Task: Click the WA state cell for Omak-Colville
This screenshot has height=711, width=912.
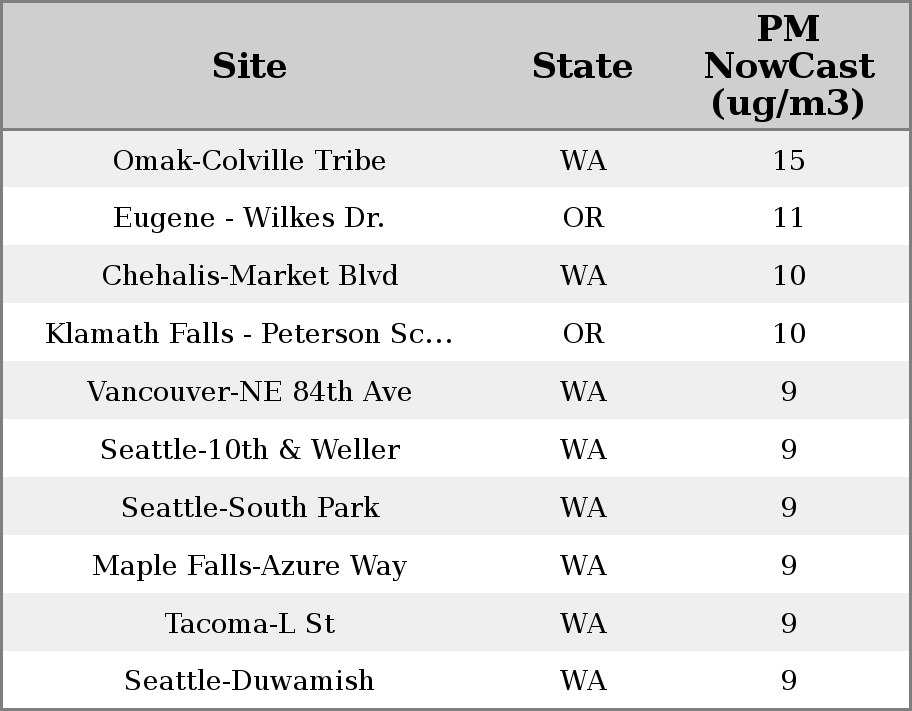Action: (583, 161)
